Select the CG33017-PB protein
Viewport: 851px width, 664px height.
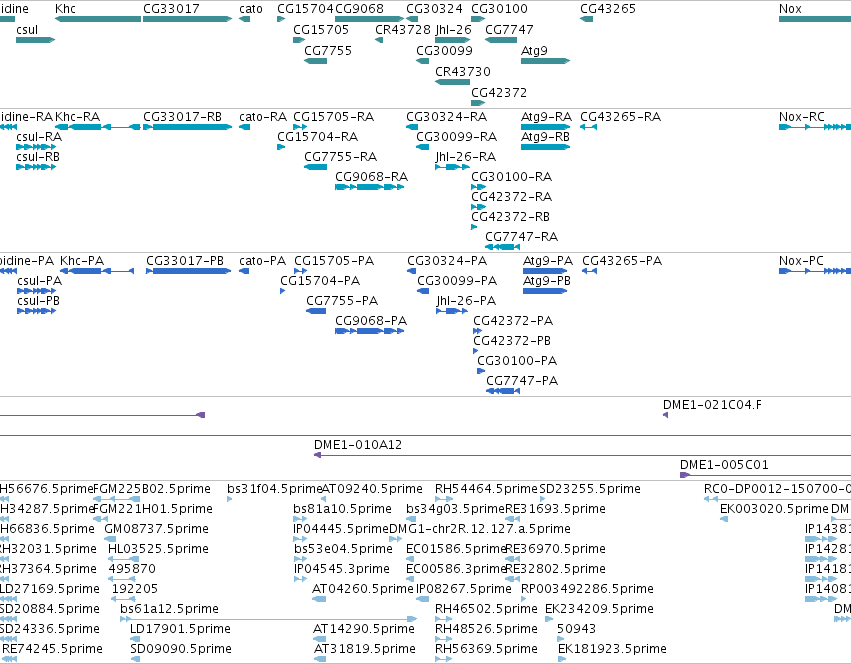tap(188, 271)
